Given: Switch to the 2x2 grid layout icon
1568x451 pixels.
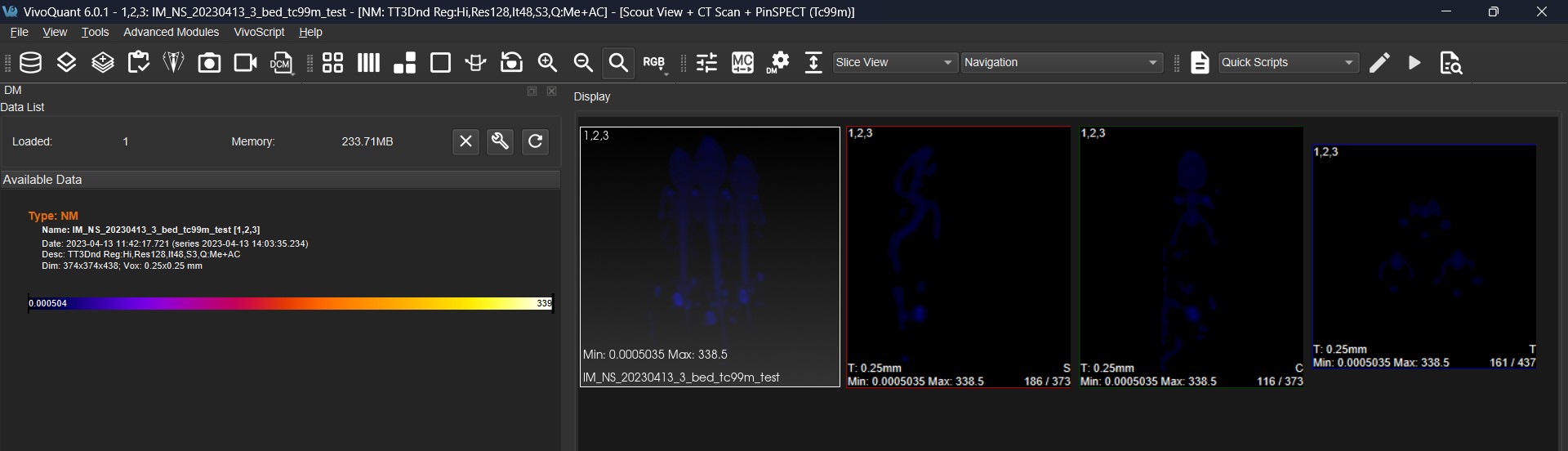Looking at the screenshot, I should pos(332,63).
